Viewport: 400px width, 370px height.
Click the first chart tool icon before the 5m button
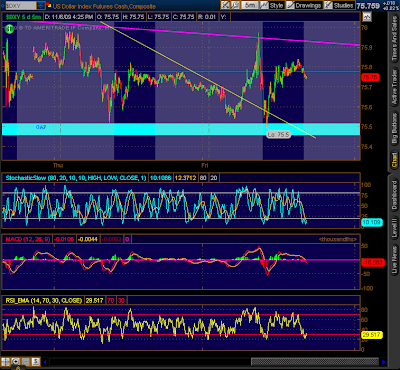click(x=225, y=5)
